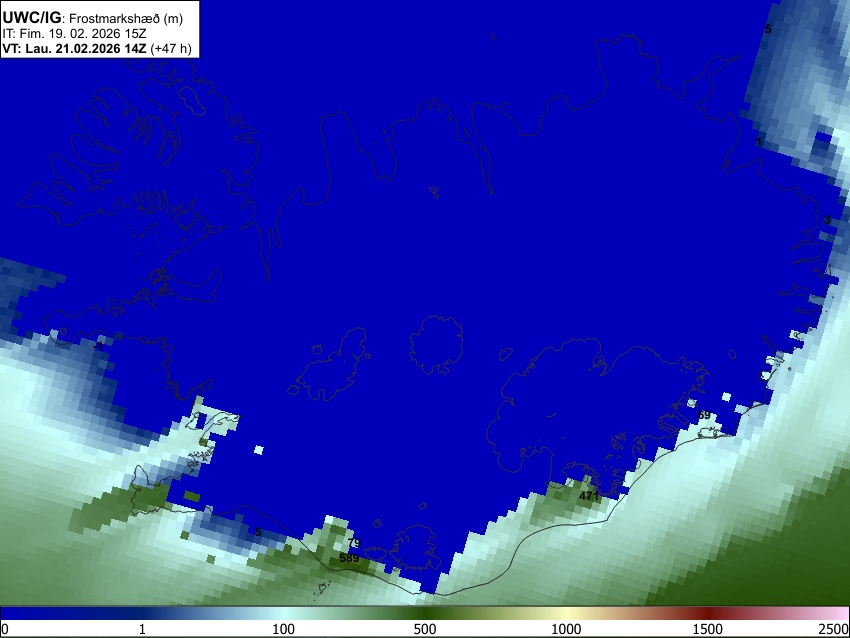Click the dark red colorbar segment above 1500

(x=707, y=613)
